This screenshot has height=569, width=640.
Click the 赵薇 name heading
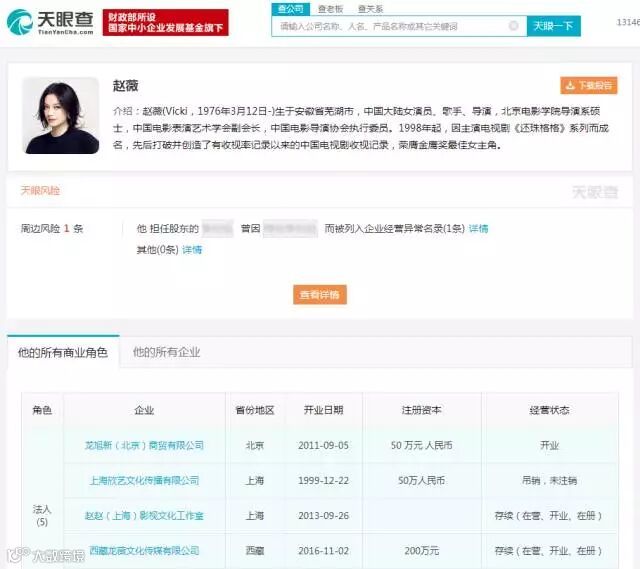click(x=126, y=86)
